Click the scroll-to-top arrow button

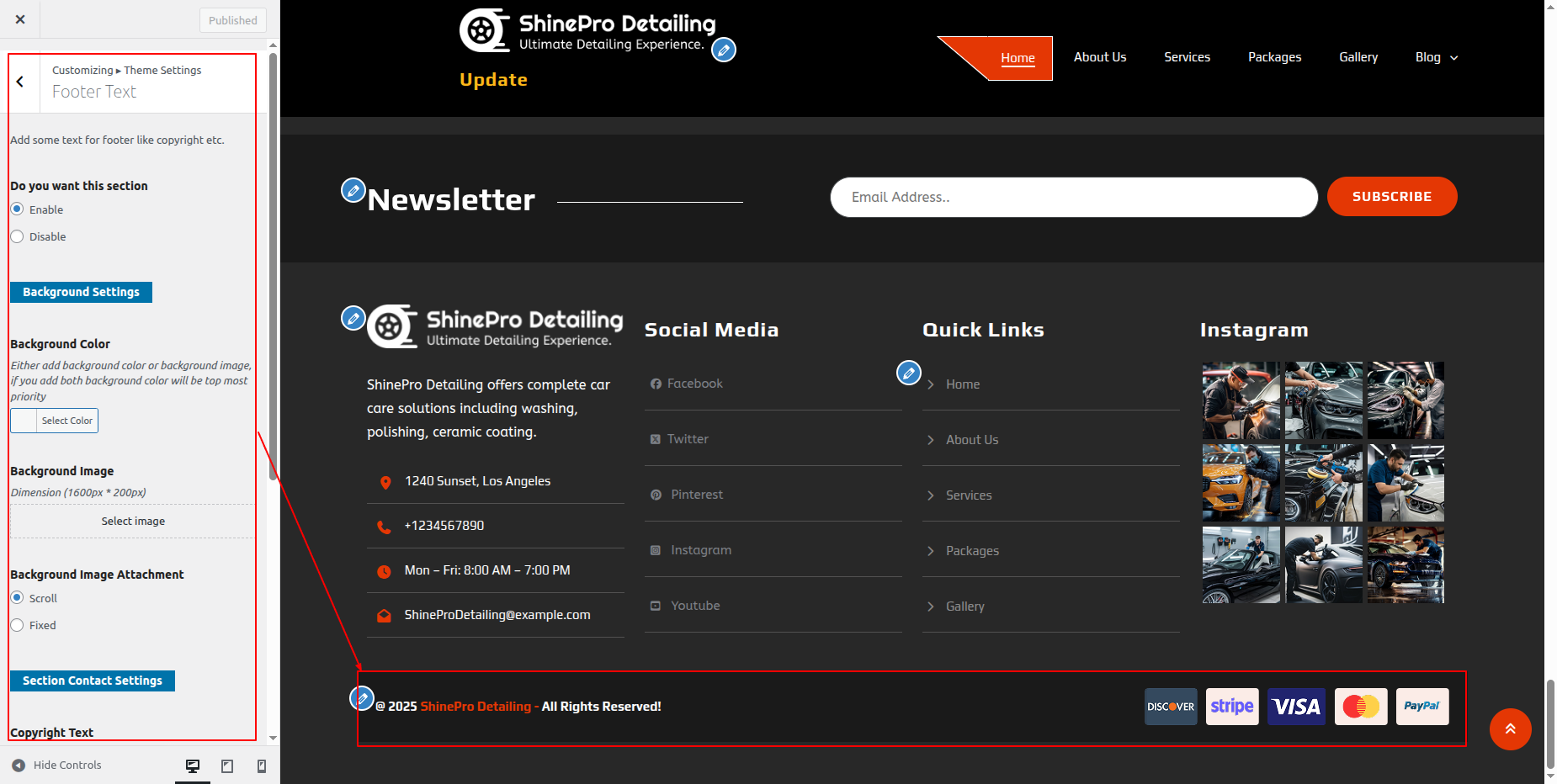[x=1510, y=729]
